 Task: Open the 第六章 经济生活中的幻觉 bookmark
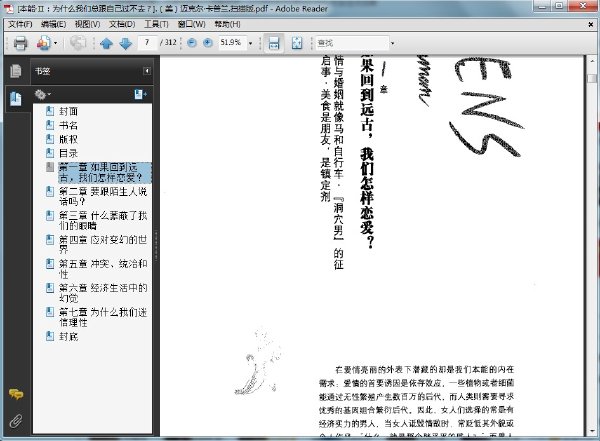(x=103, y=293)
